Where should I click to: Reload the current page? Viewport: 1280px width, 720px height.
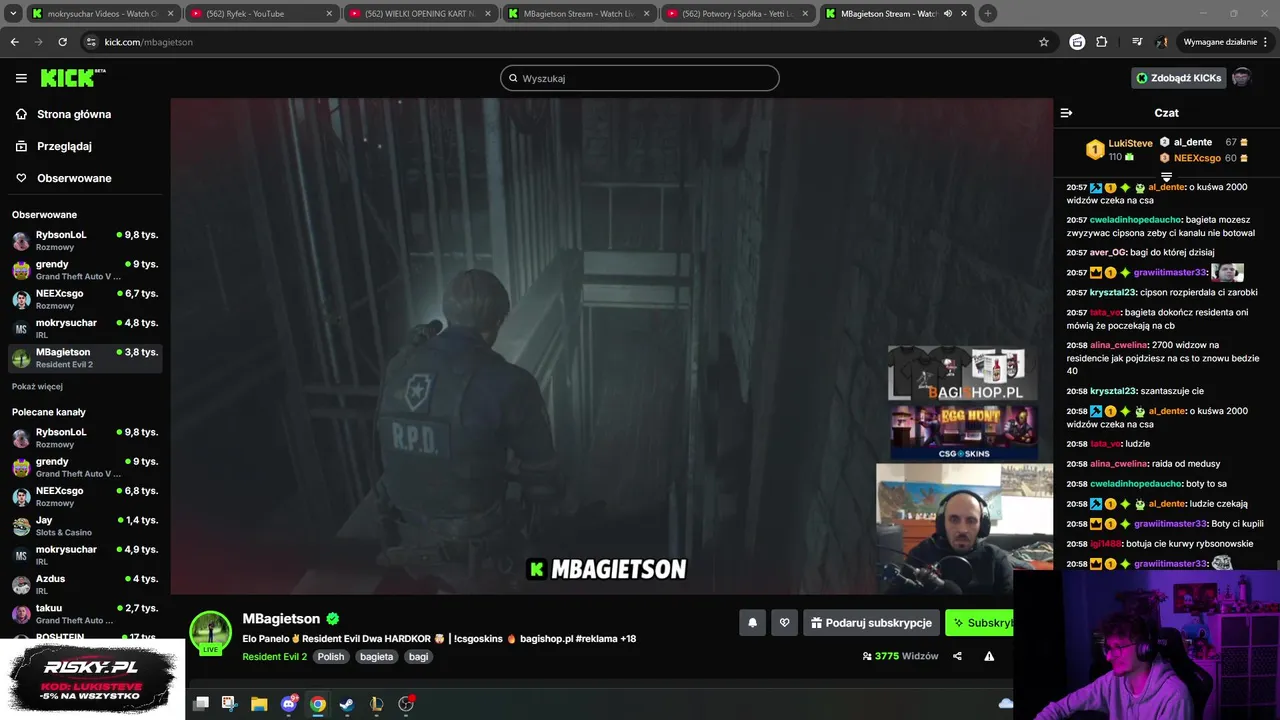point(62,42)
